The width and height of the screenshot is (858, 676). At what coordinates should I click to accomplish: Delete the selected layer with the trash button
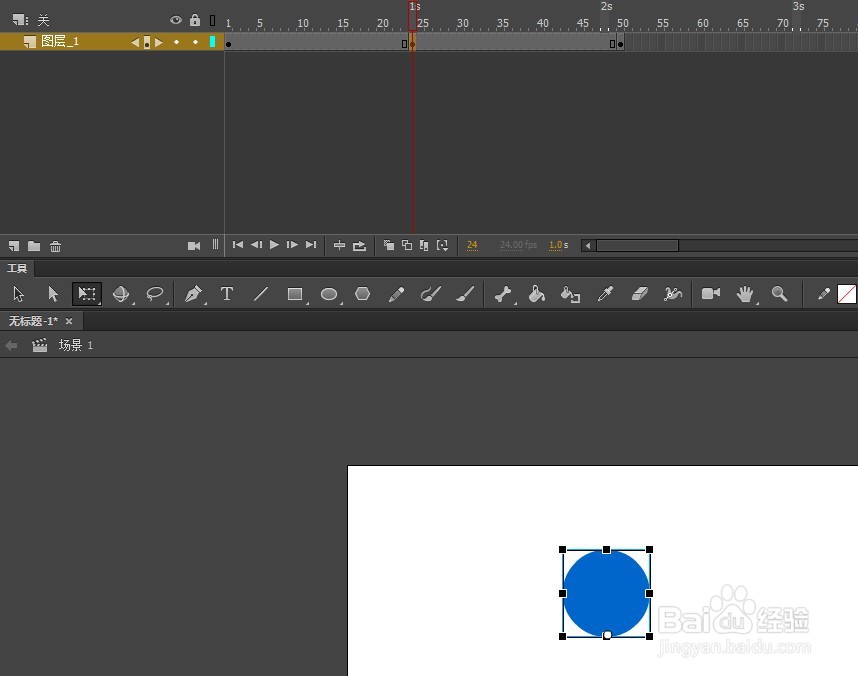click(x=55, y=246)
